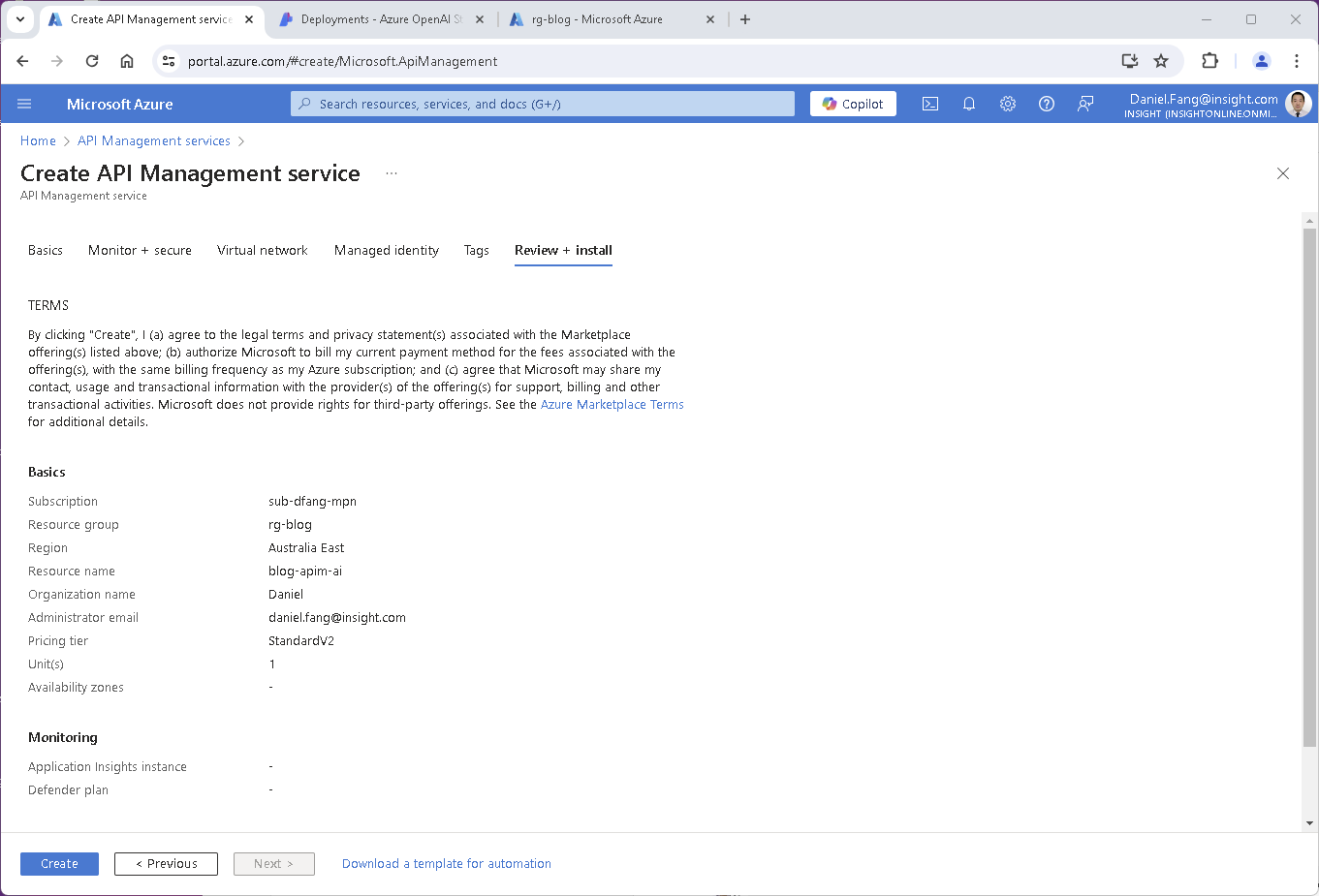
Task: Open the ellipsis menu beside page title
Action: click(392, 173)
